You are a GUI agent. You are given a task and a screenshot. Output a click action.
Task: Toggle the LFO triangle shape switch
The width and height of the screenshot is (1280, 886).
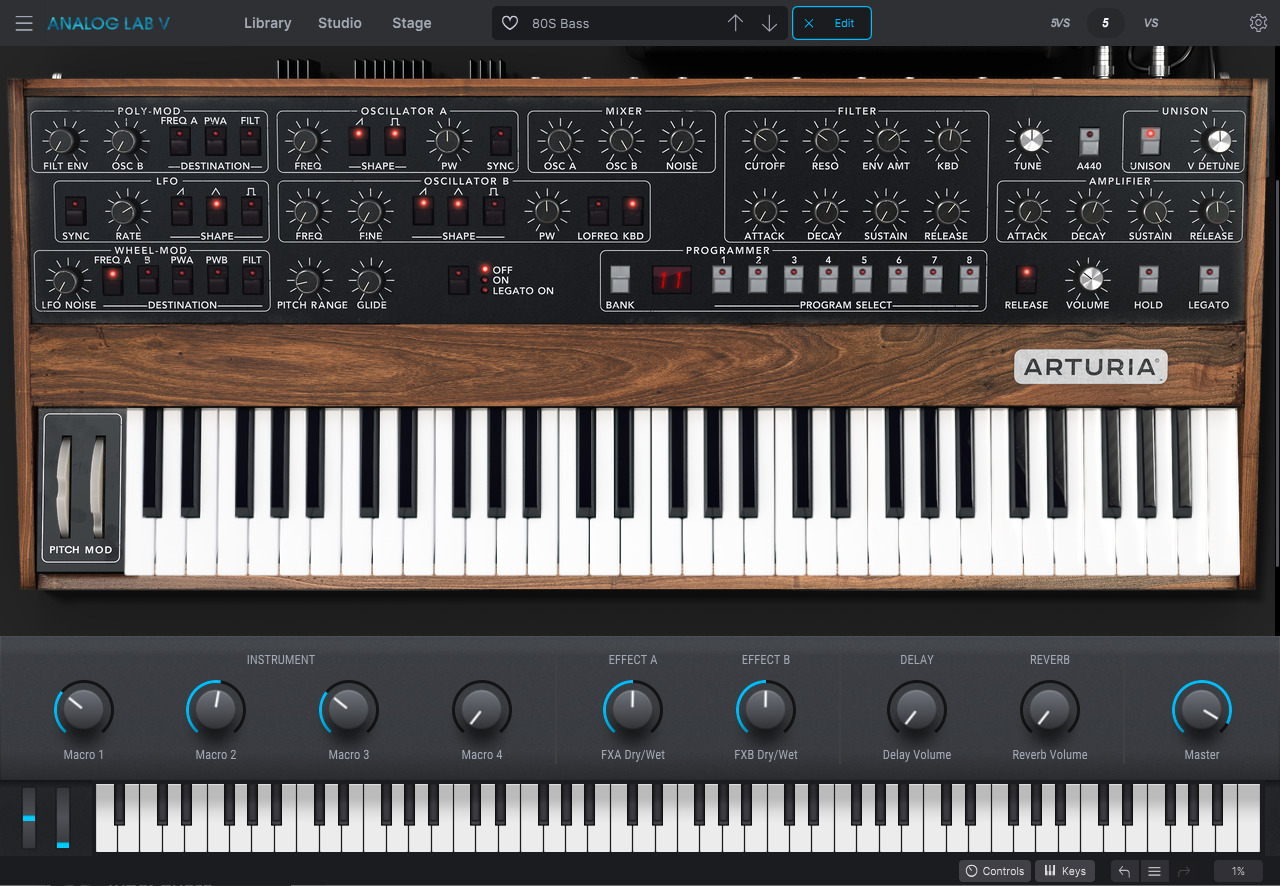[x=216, y=211]
